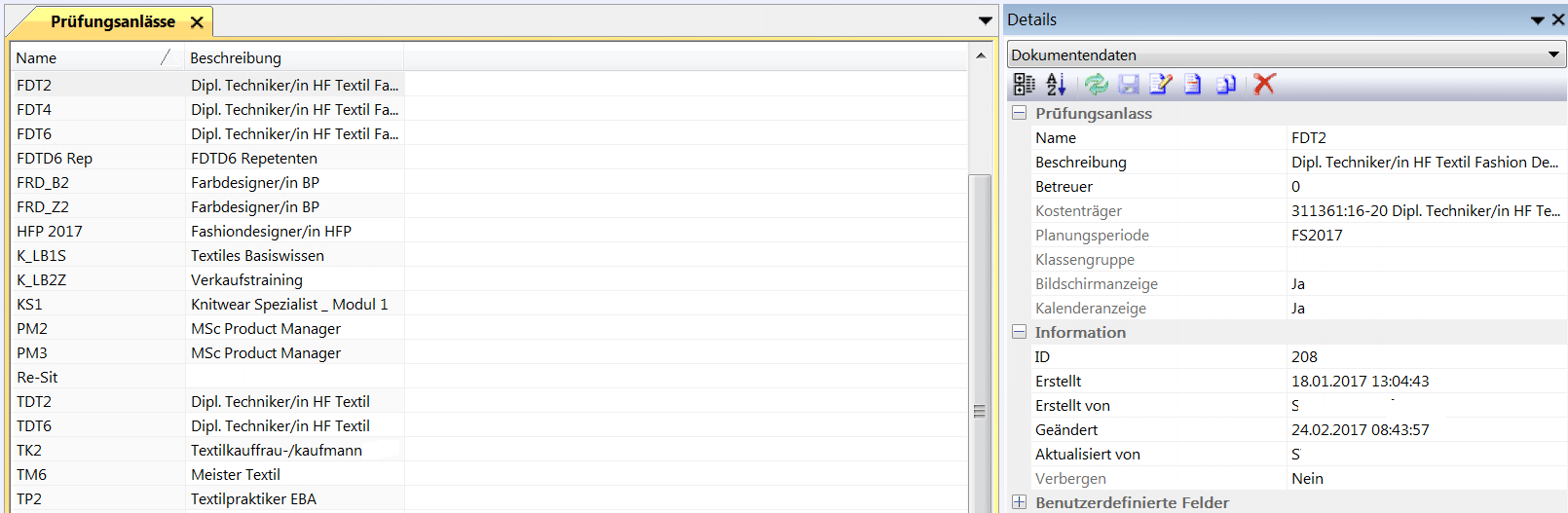Select the Prüfungsanlässe tab
Screen dimensions: 1568x513
point(112,21)
